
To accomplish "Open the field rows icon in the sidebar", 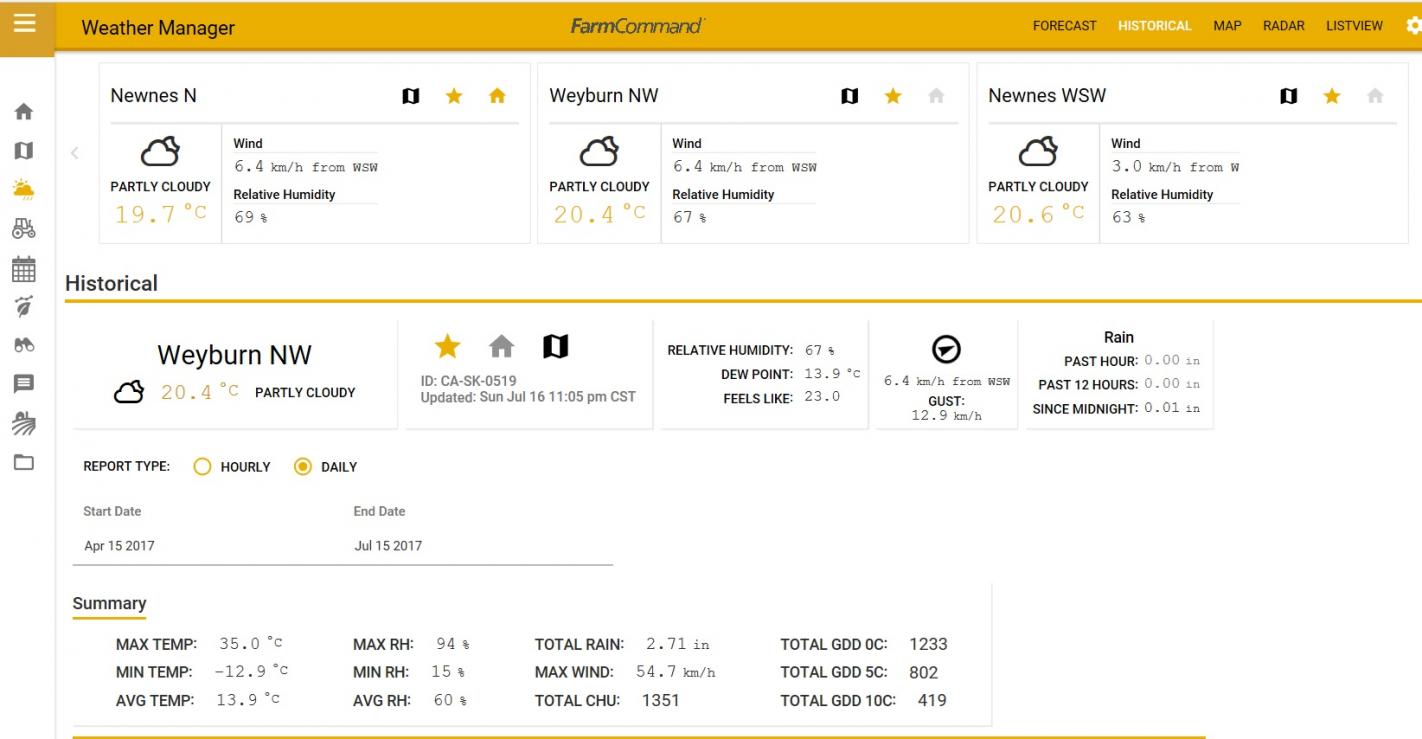I will tap(24, 422).
